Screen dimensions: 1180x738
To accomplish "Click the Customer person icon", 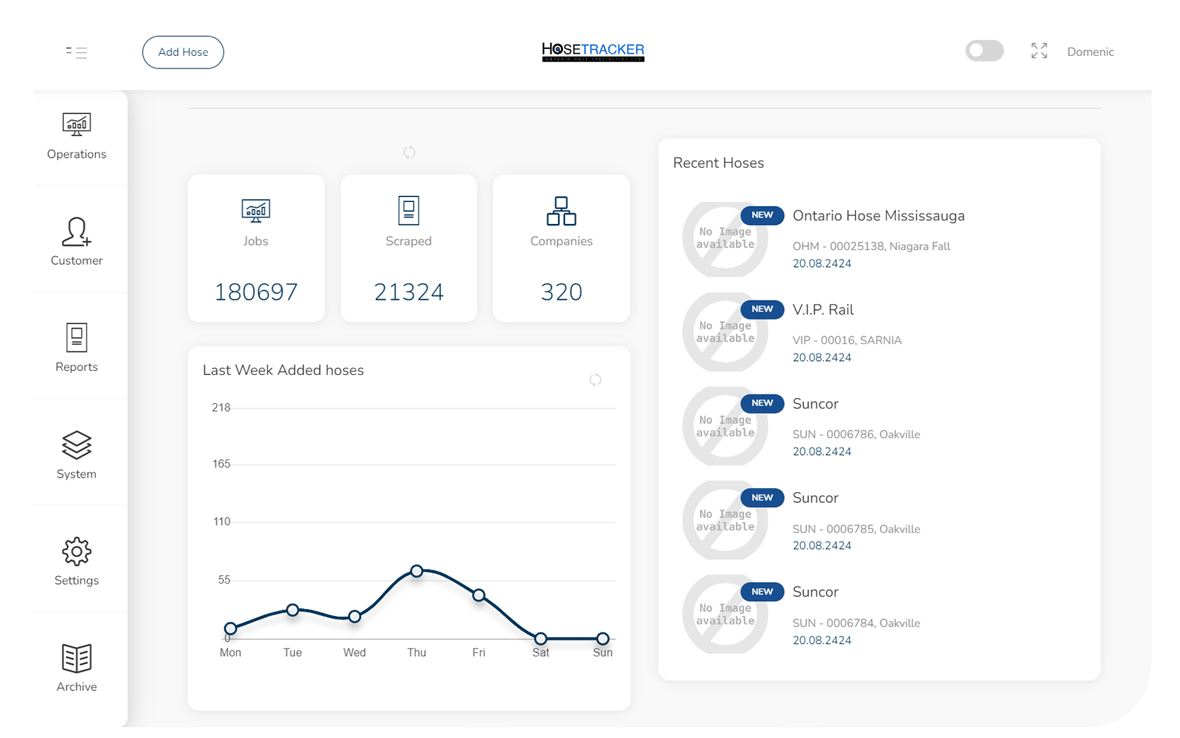I will [x=76, y=232].
